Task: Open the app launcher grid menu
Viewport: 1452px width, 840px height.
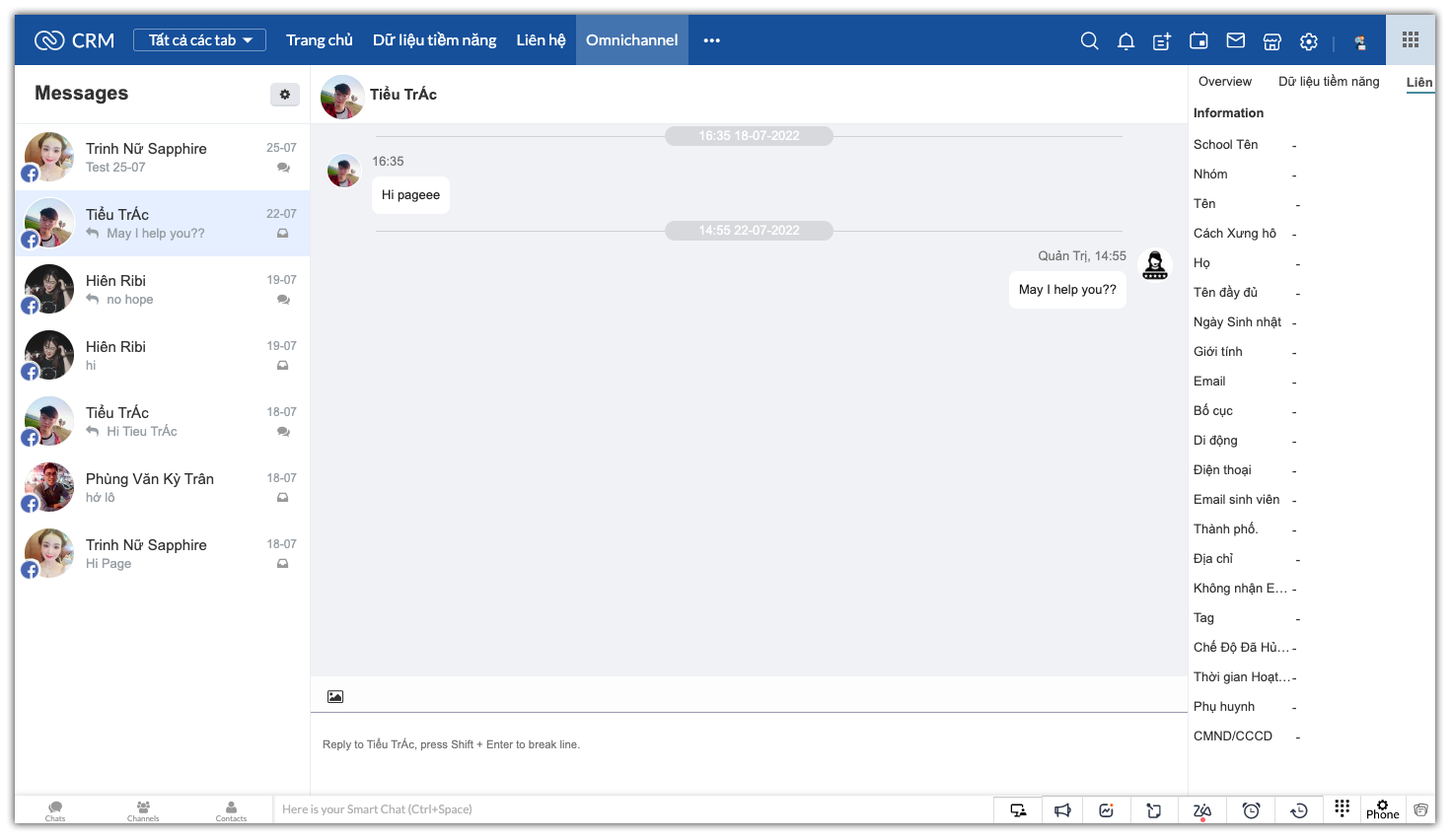Action: 1411,40
